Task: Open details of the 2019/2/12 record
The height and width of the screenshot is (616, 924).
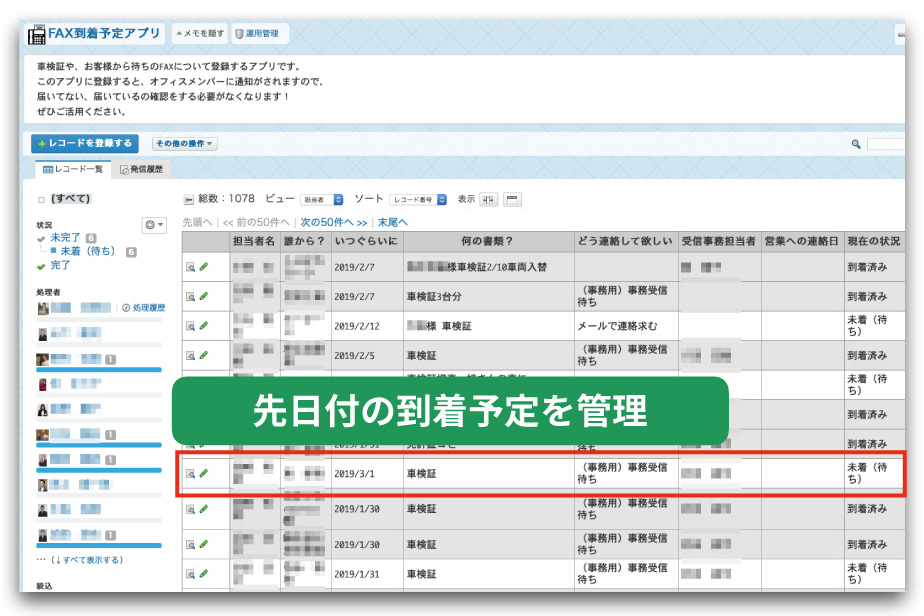Action: tap(190, 326)
